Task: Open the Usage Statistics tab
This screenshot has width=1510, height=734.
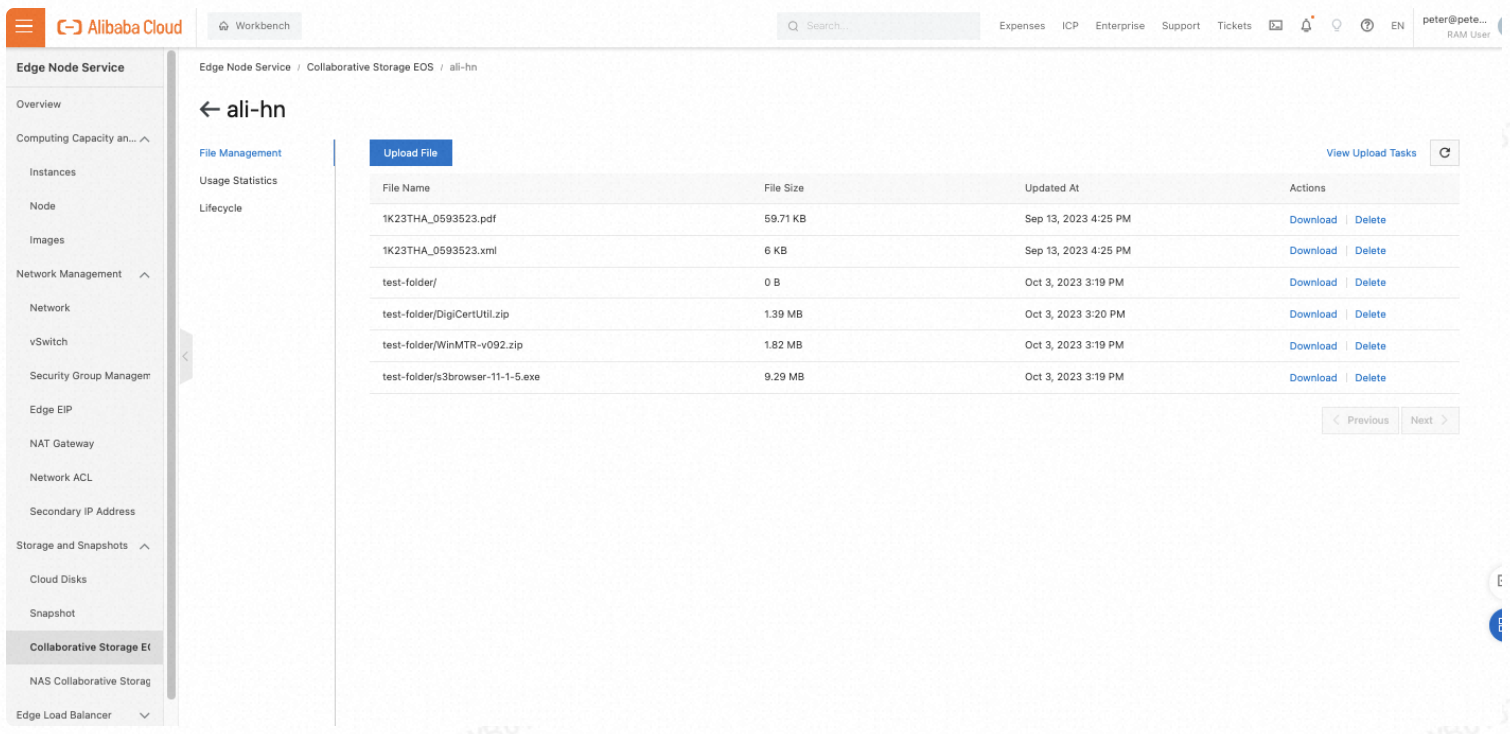Action: click(x=238, y=181)
